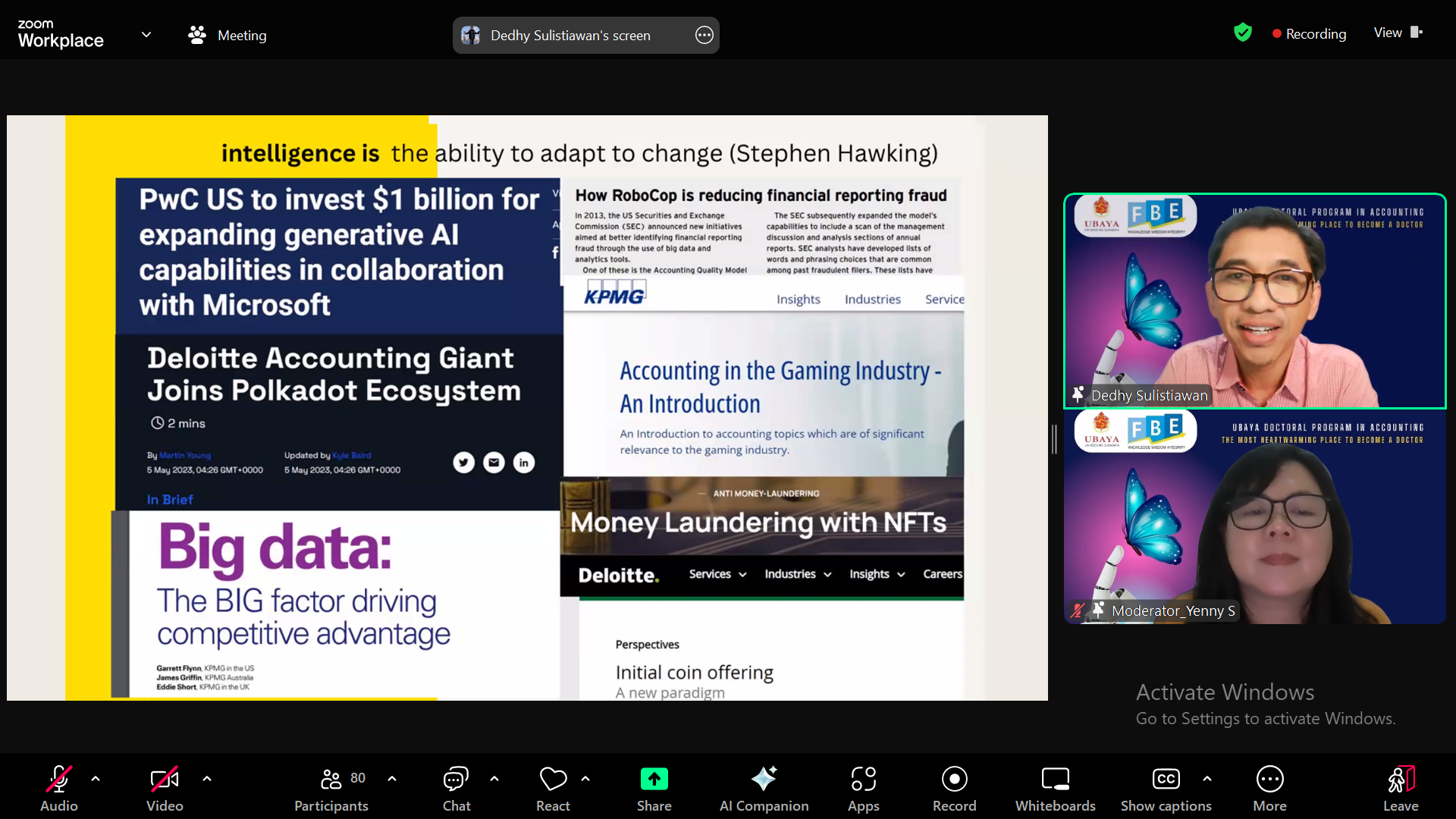
Task: Open Whiteboards
Action: 1055,789
